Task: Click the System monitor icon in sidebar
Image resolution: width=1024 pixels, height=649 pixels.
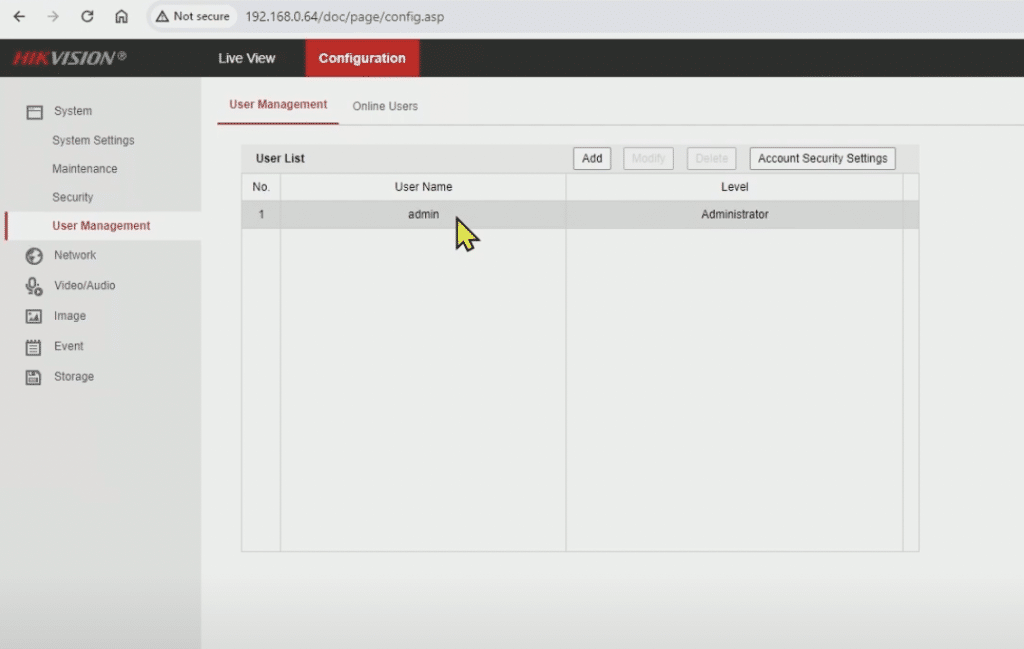Action: [x=34, y=112]
